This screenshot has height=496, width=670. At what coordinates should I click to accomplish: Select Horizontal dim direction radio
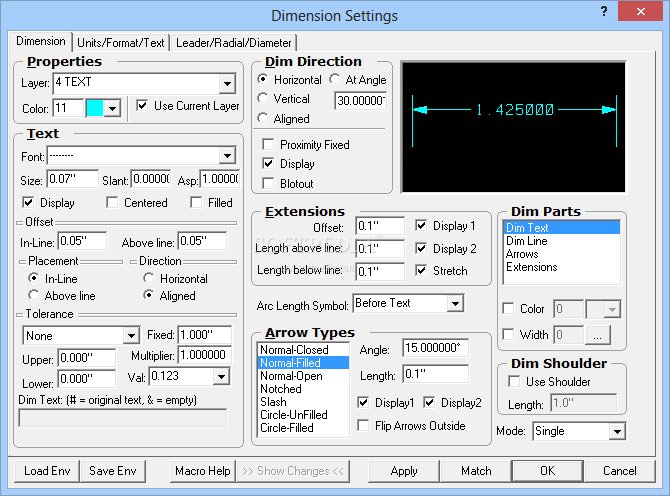pyautogui.click(x=262, y=79)
